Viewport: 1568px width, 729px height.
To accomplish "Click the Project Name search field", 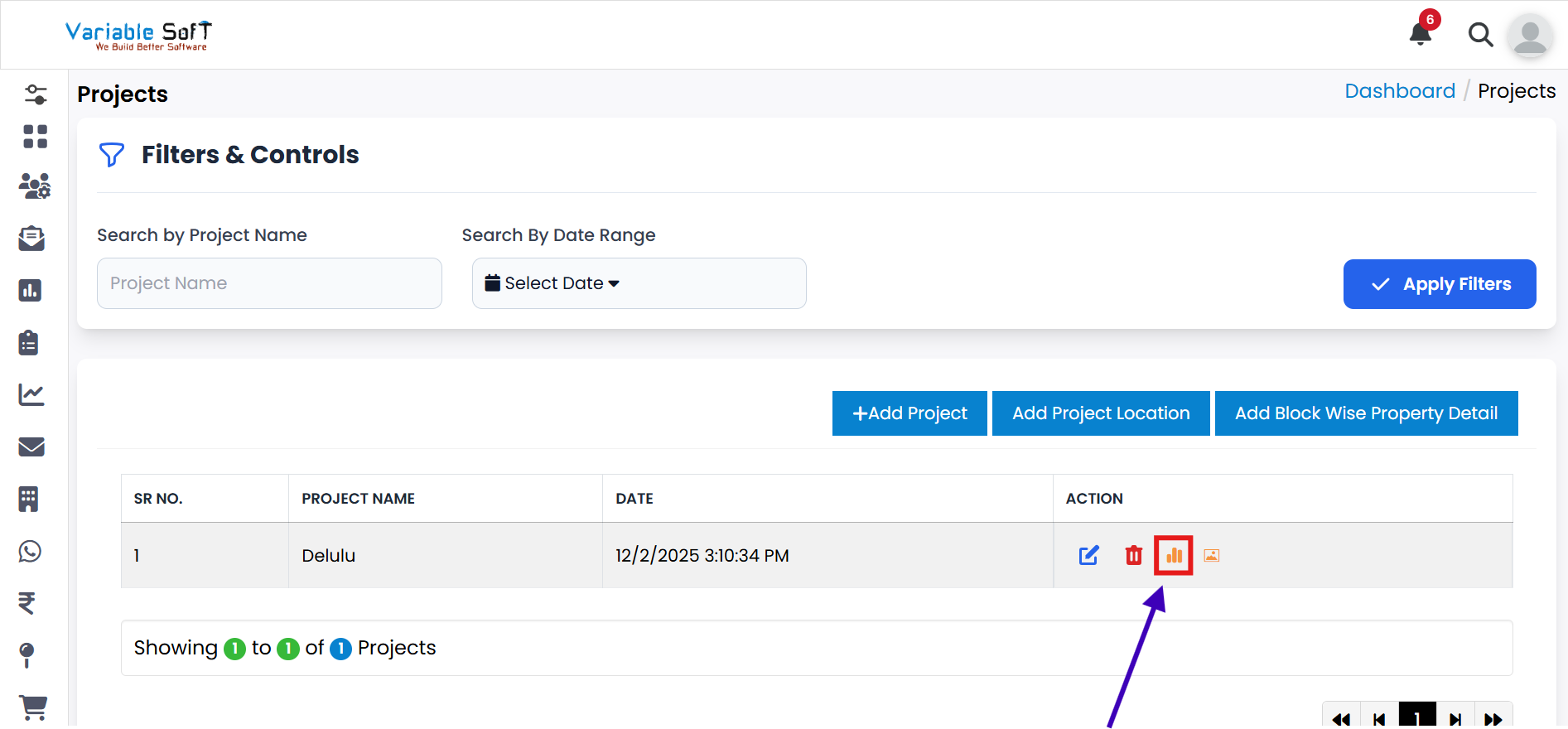I will pos(269,283).
